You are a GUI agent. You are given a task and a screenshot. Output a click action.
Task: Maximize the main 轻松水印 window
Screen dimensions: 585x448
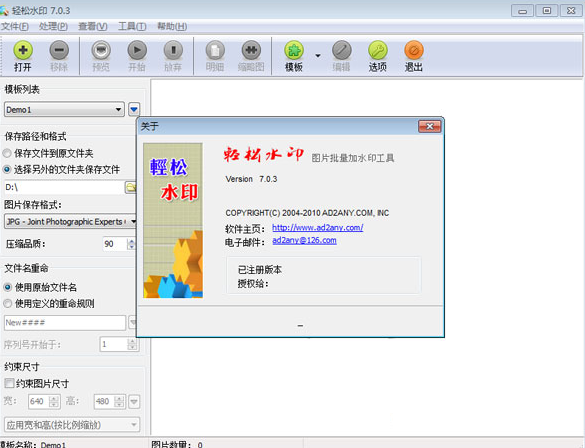point(547,11)
